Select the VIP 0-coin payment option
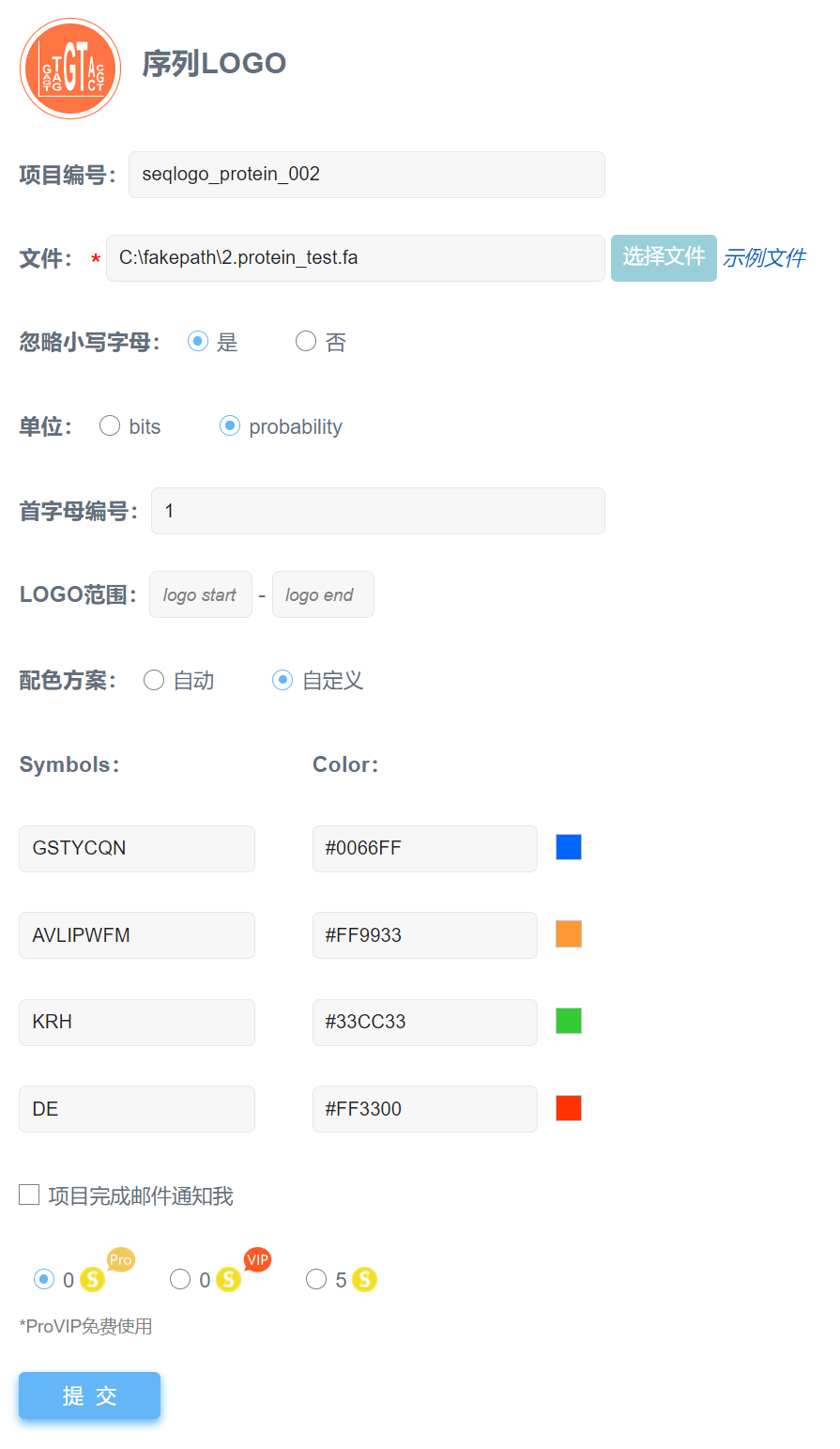The image size is (840, 1449). click(x=180, y=1279)
